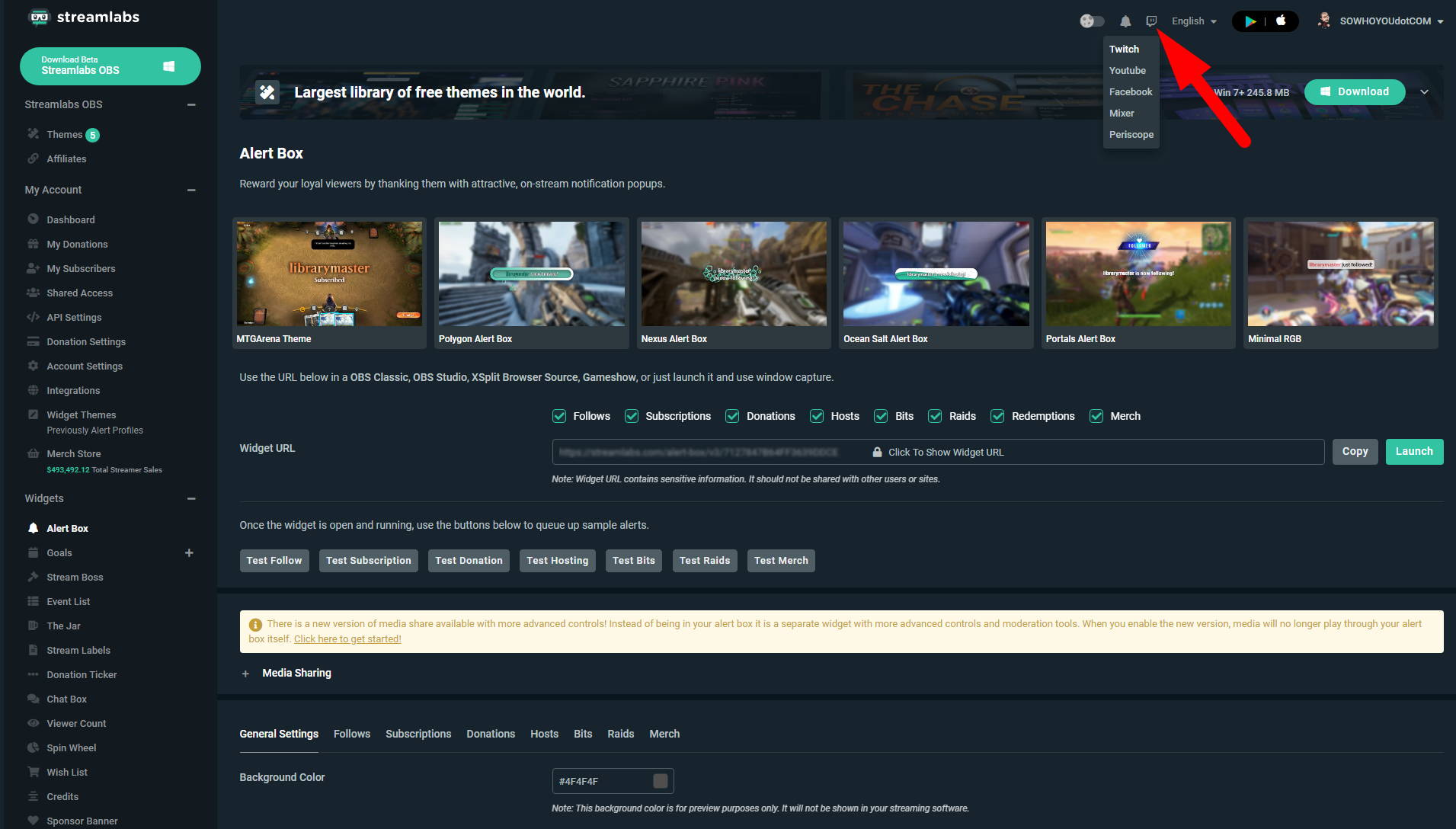Click the My Donations icon
This screenshot has height=829, width=1456.
coord(33,244)
